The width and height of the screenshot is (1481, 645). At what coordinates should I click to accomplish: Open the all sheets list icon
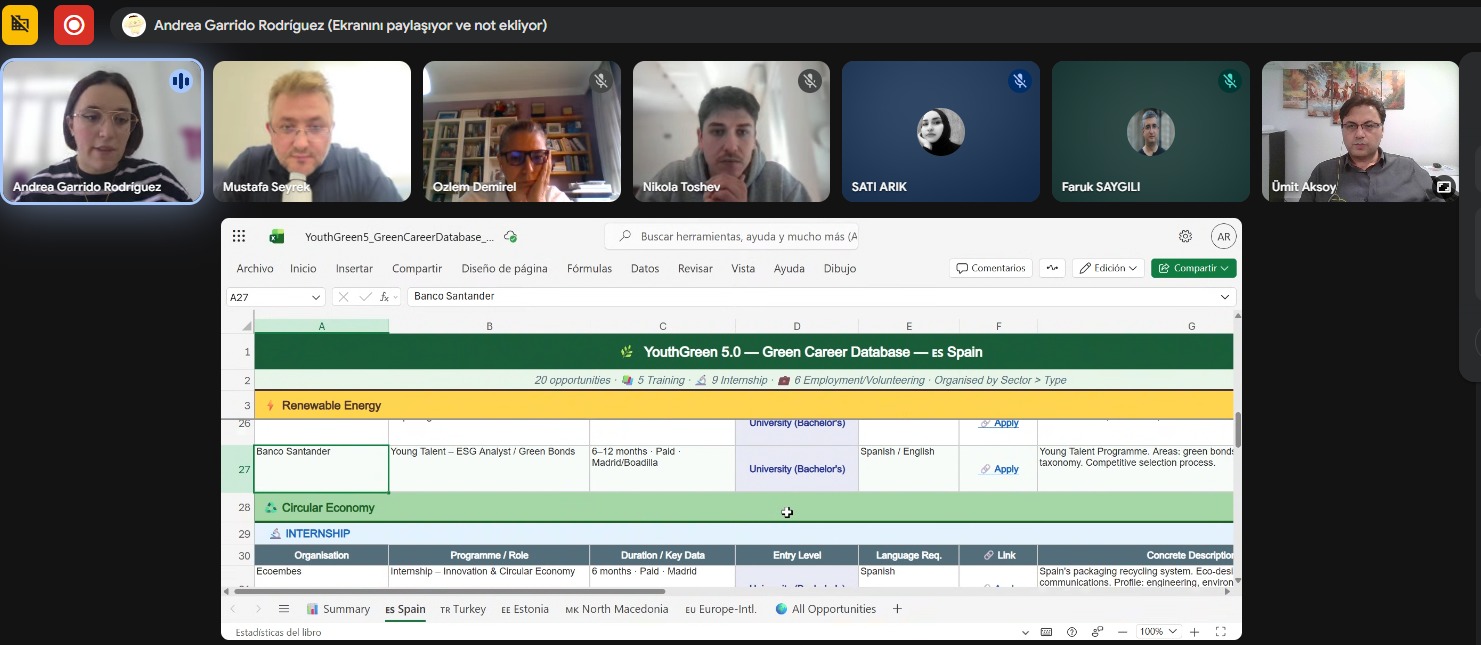click(x=284, y=609)
